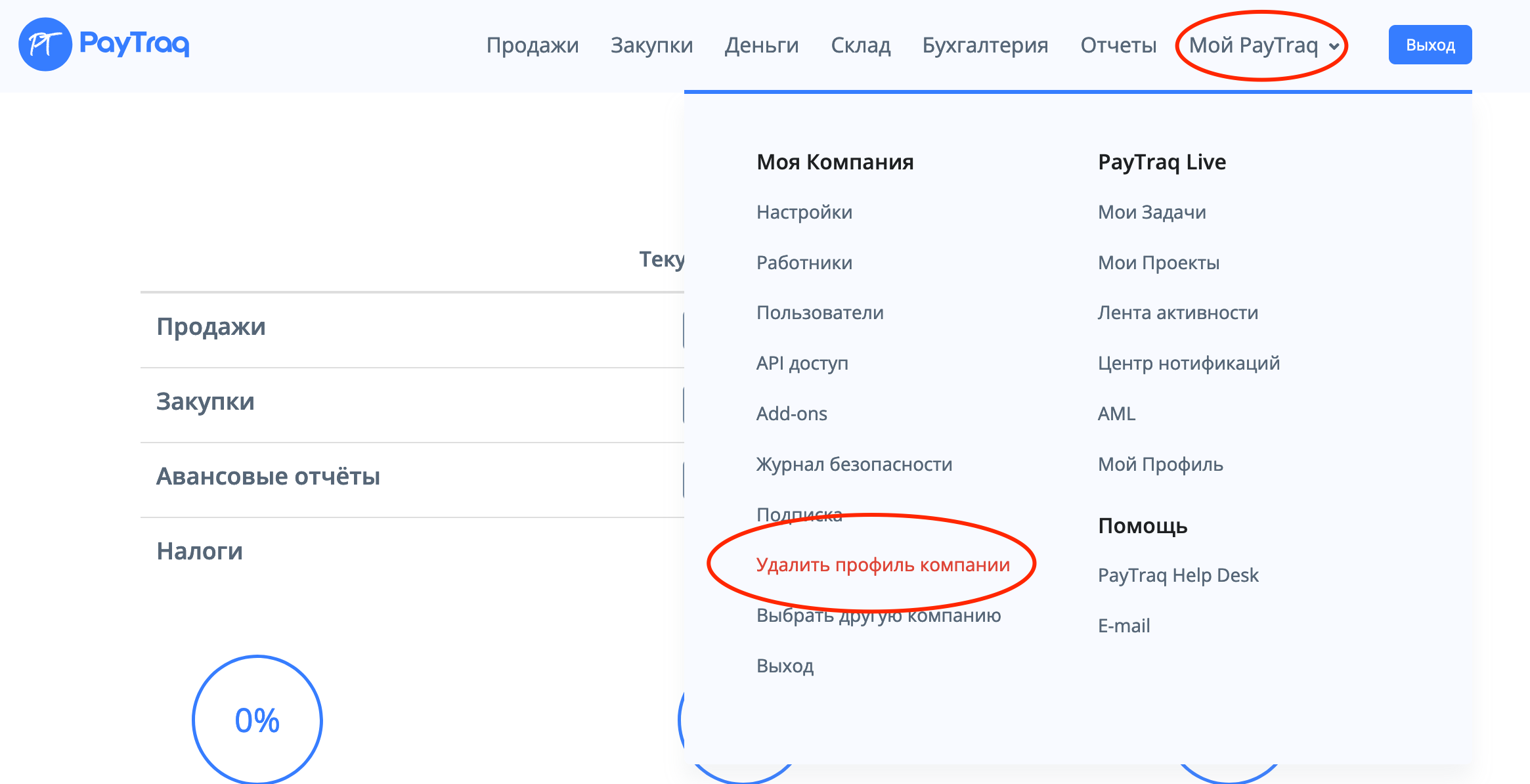
Task: Choose Выбрать другую компанию option
Action: pos(878,615)
